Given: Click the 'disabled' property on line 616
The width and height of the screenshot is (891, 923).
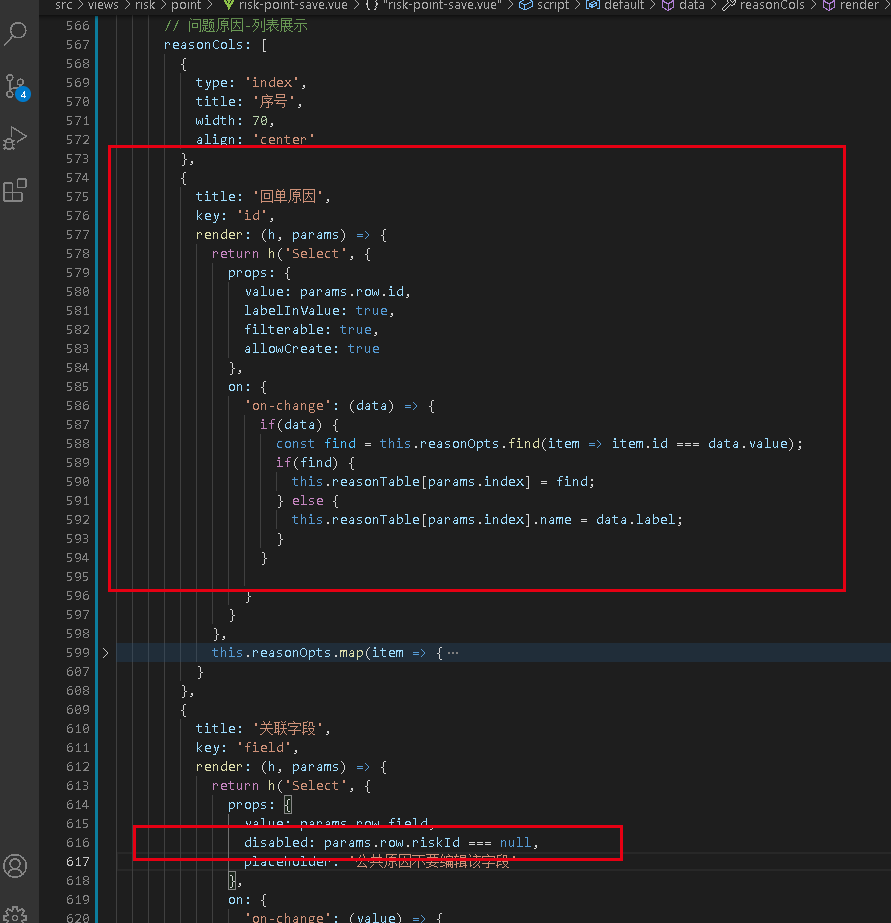Looking at the screenshot, I should point(276,843).
